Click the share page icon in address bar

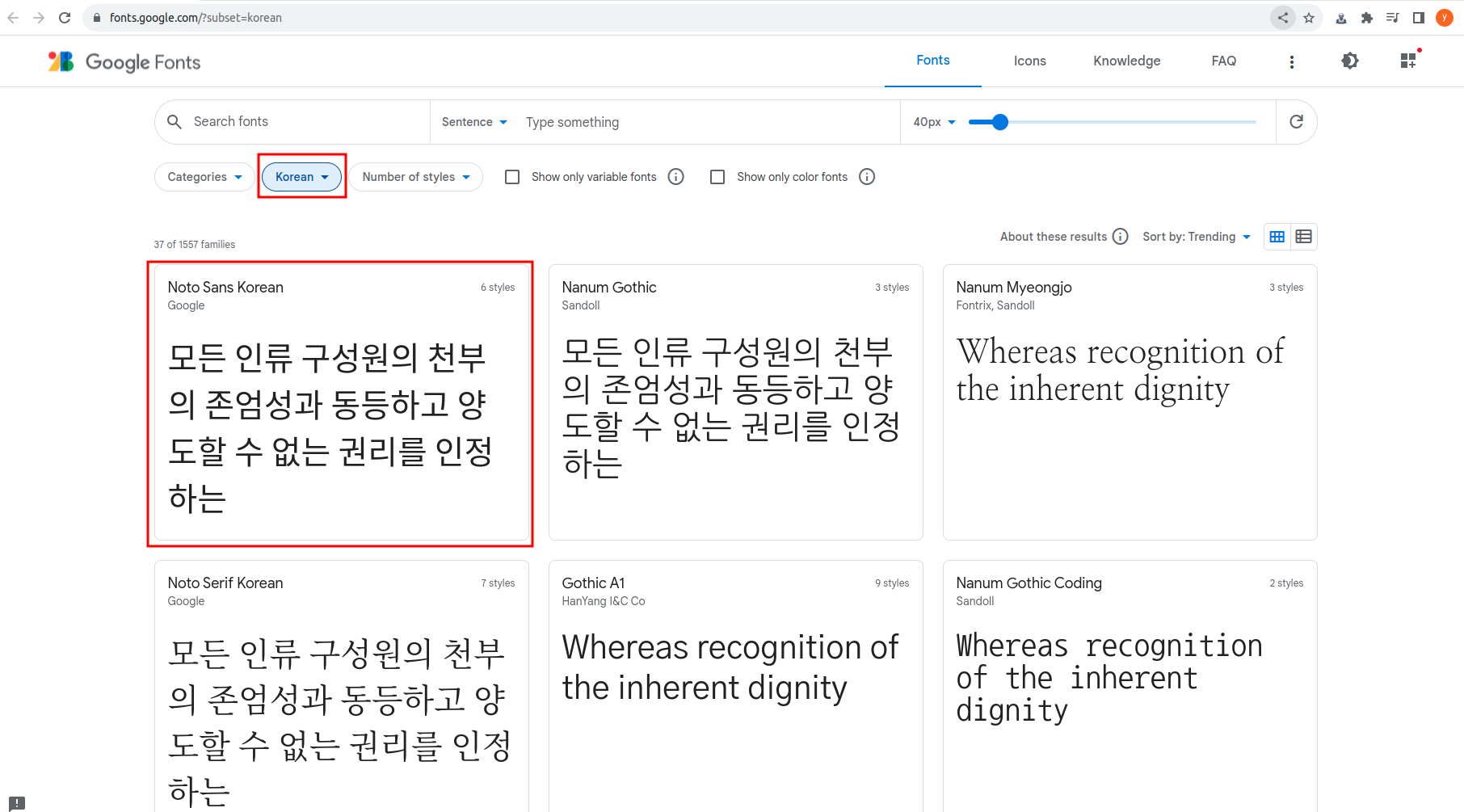(x=1283, y=18)
